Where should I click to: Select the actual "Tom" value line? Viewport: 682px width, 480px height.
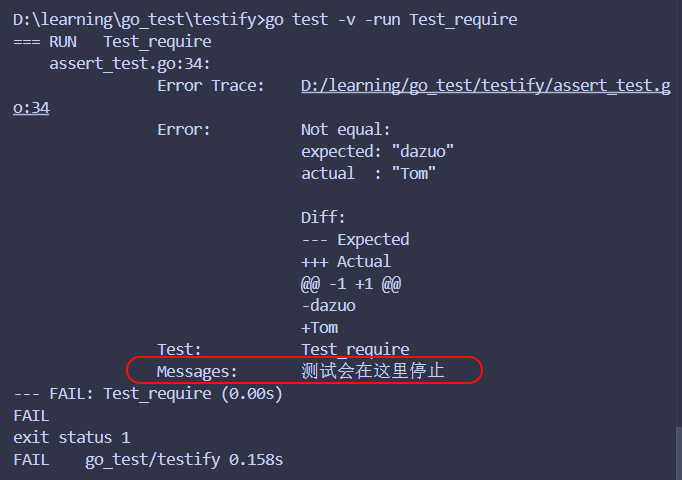point(369,174)
